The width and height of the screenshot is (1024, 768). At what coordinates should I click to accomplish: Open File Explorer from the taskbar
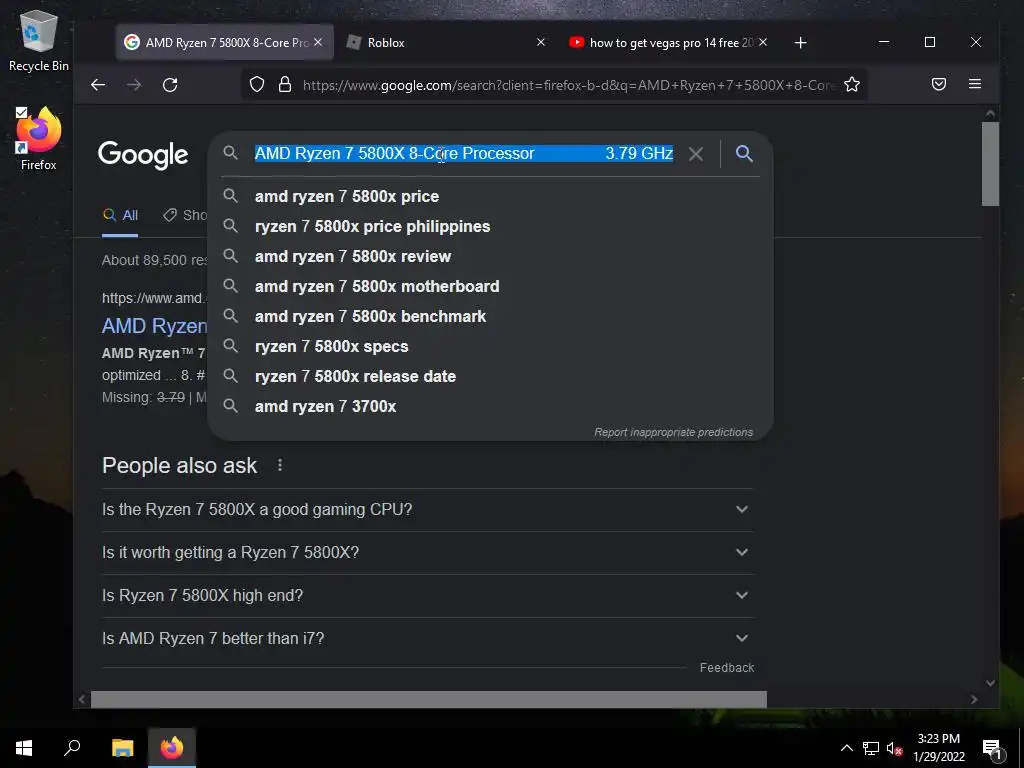point(122,748)
